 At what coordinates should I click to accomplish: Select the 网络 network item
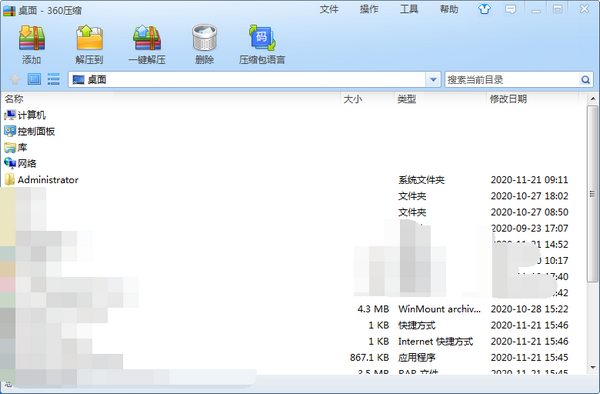(20, 164)
